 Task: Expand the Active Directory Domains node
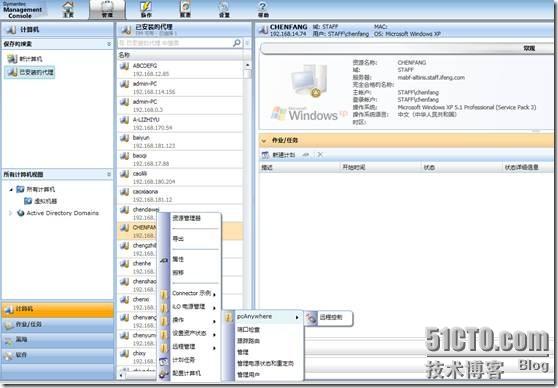10,213
